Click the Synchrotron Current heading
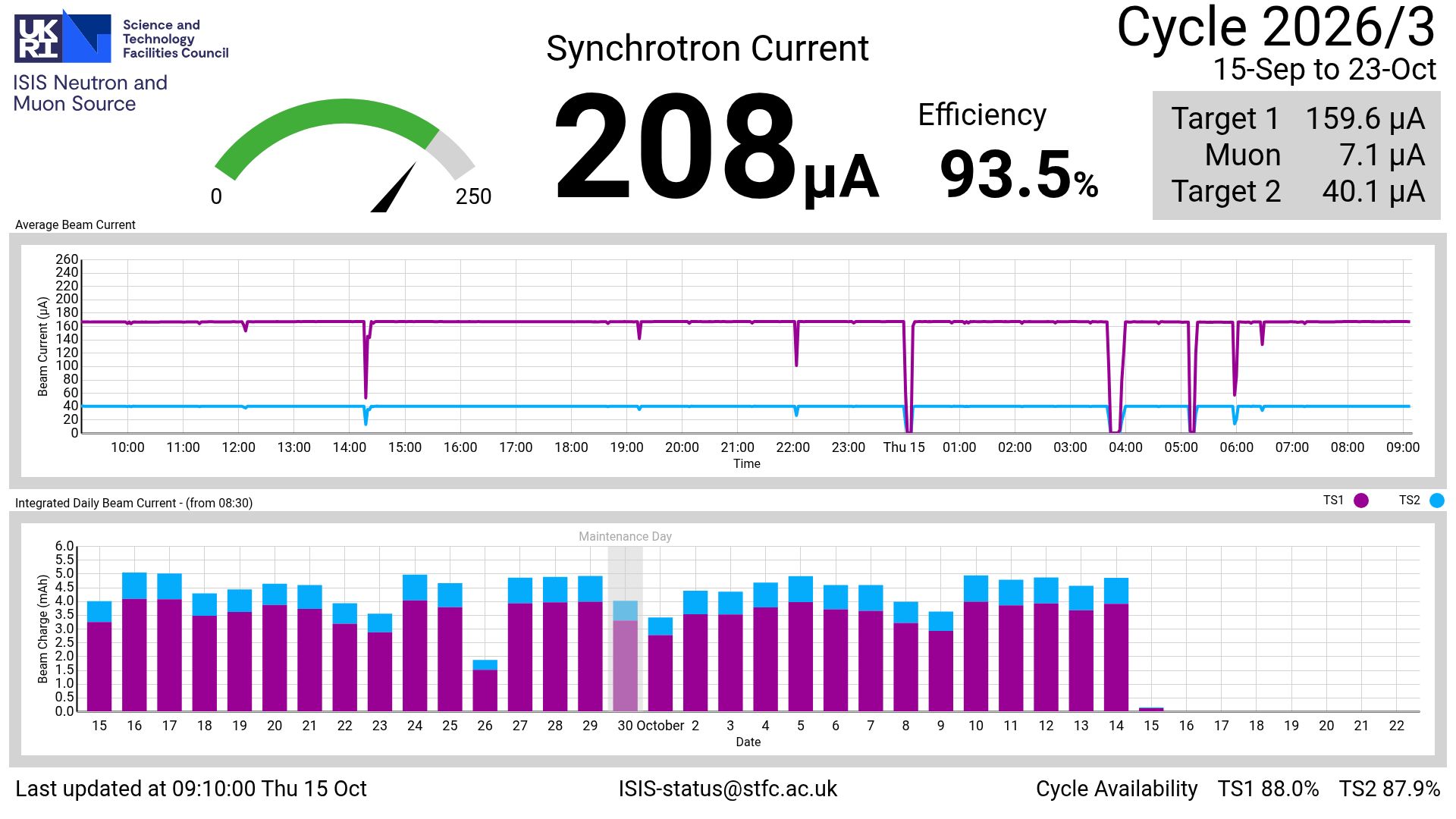This screenshot has height=819, width=1456. (x=707, y=49)
